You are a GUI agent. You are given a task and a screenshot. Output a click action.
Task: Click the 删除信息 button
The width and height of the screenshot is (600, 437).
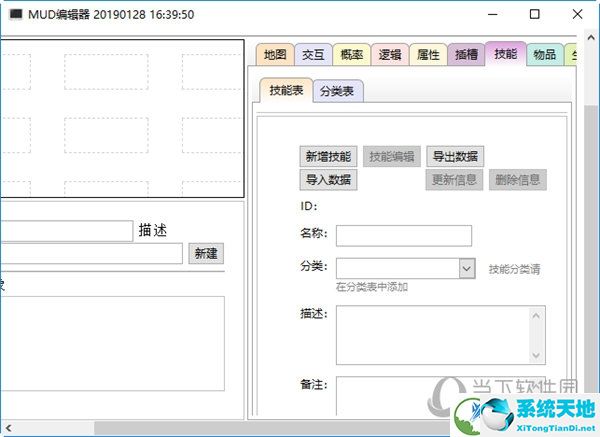(x=518, y=180)
